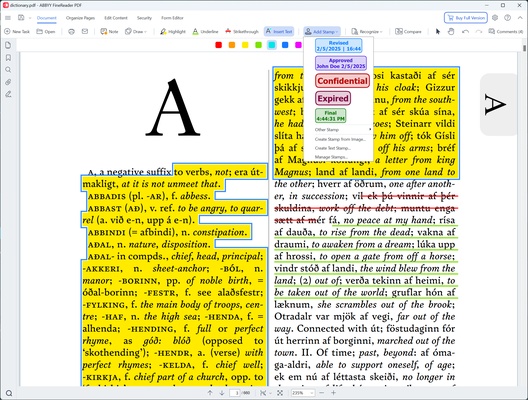Pick the cyan color swatch

pos(272,45)
